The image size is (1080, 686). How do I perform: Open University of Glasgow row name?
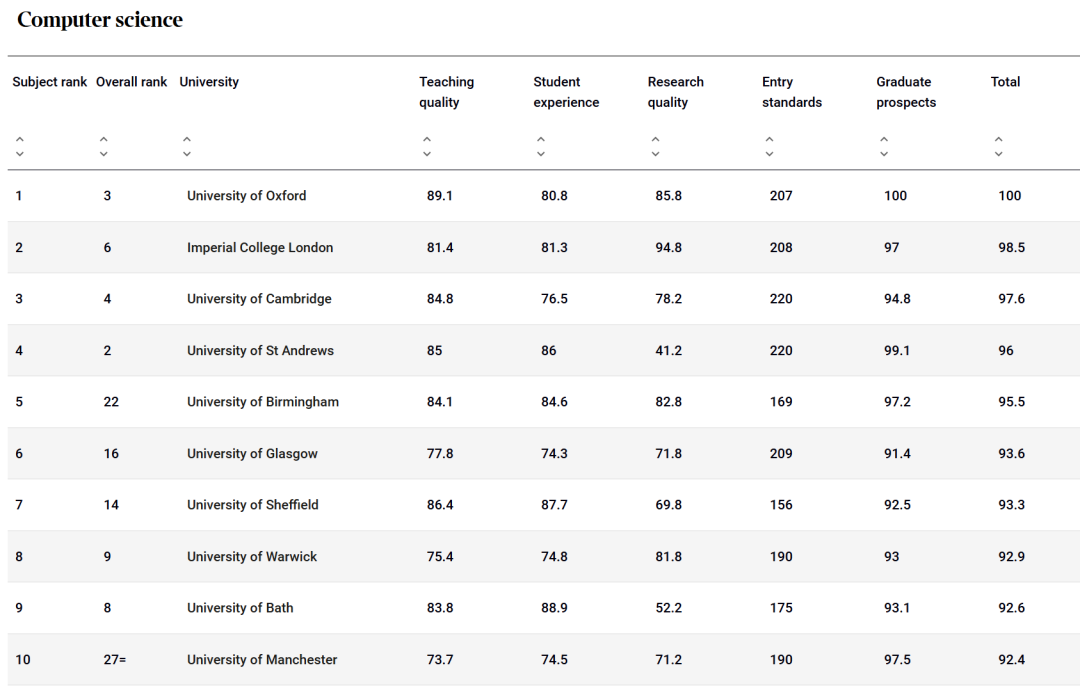coord(252,453)
